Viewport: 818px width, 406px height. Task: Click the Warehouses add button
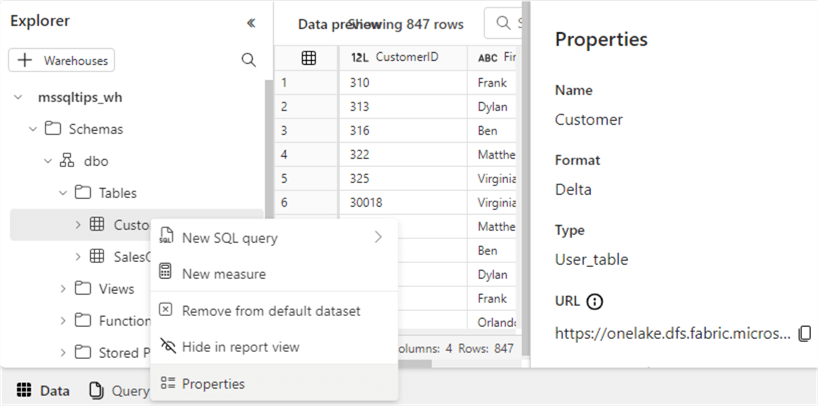62,60
